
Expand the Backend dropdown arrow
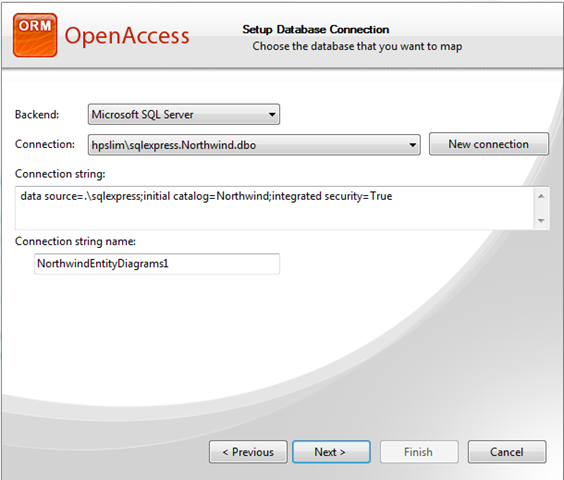point(272,115)
